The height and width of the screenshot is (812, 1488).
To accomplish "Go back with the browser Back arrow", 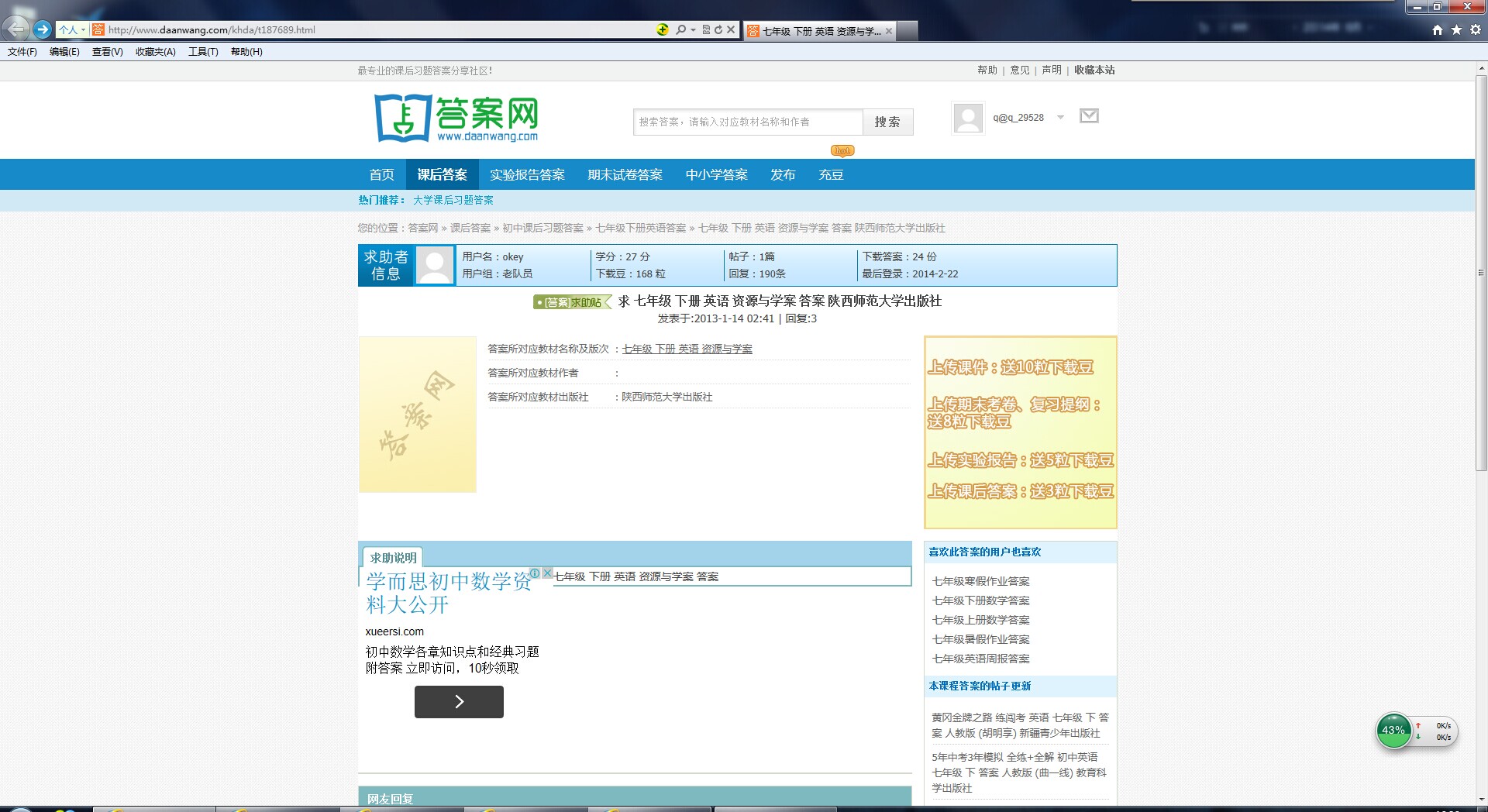I will click(15, 29).
